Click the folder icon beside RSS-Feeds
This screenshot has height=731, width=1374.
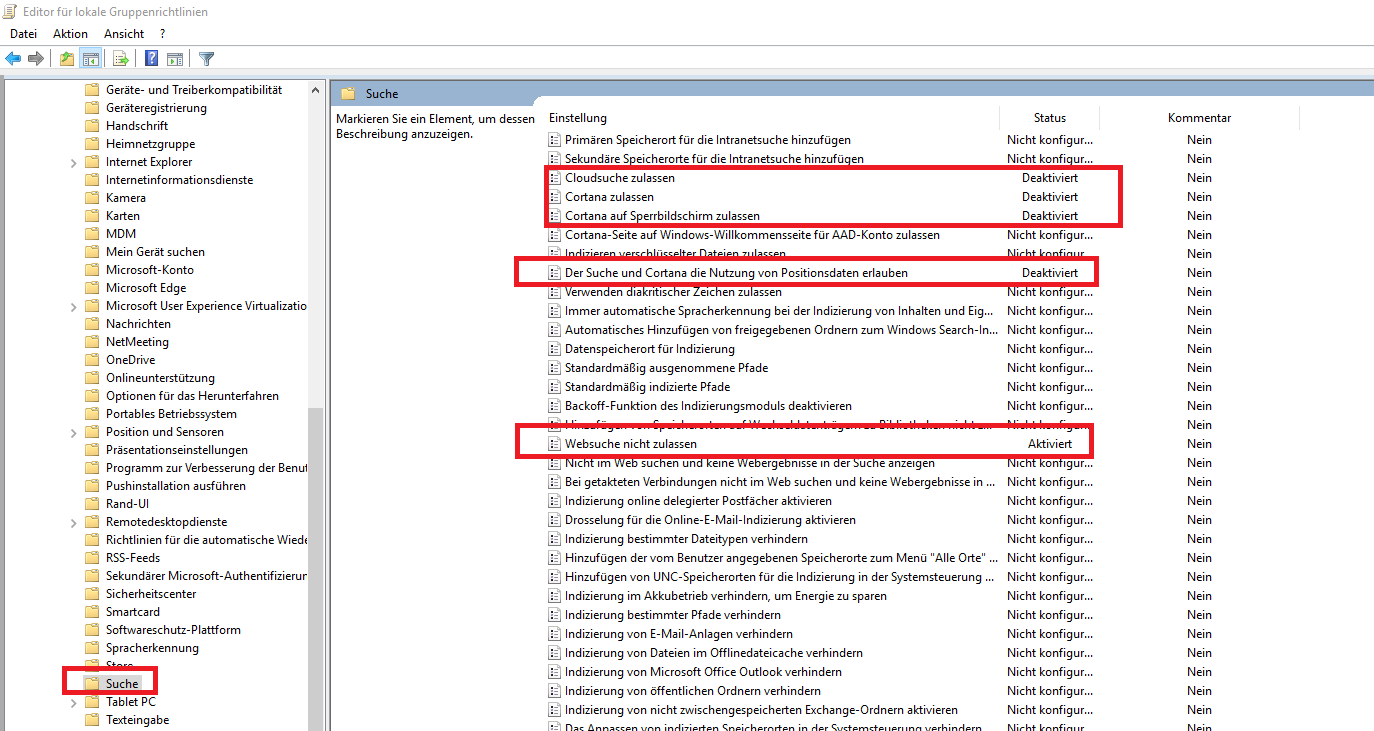click(92, 558)
